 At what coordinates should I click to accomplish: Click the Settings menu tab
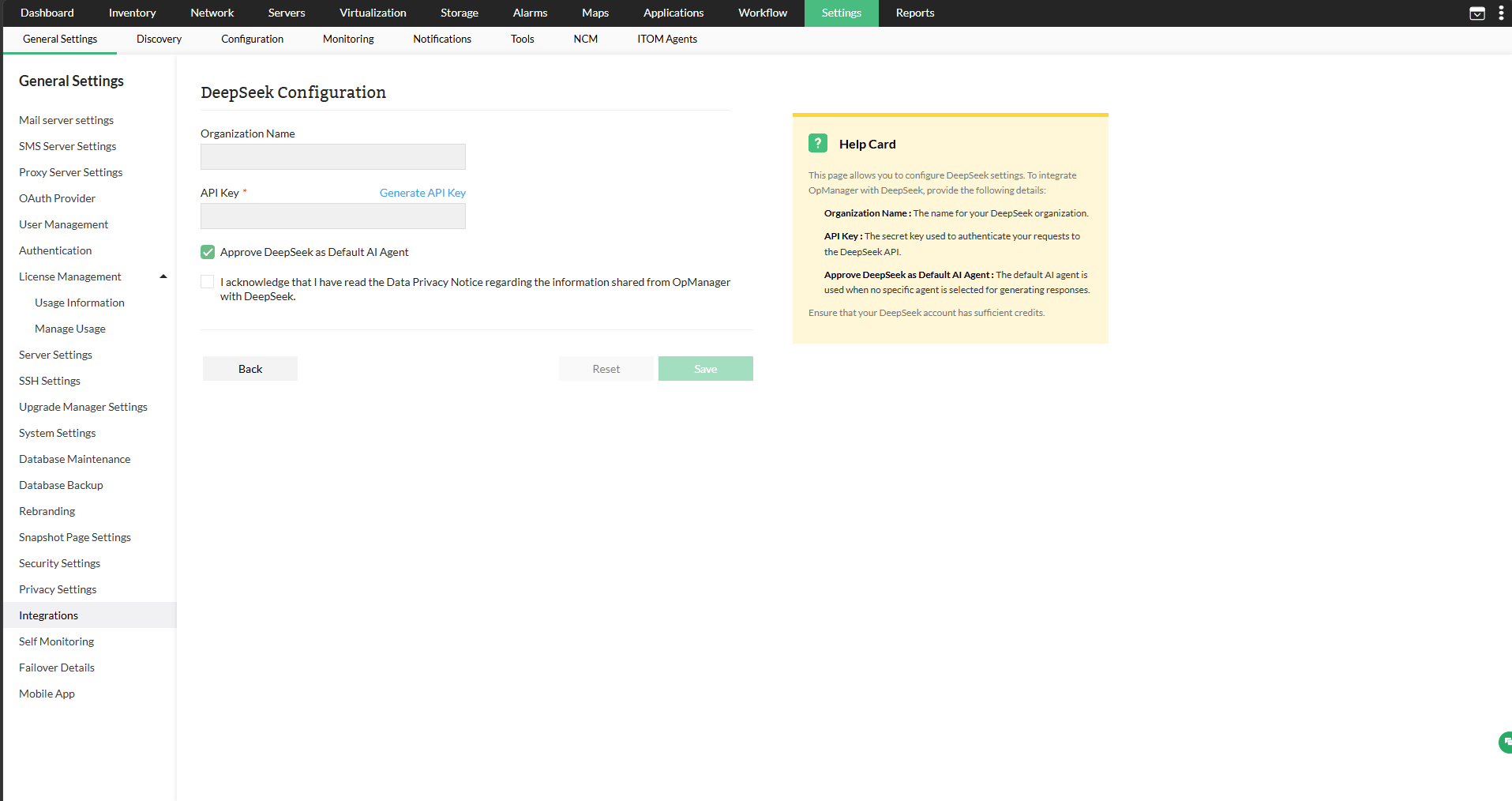point(842,13)
